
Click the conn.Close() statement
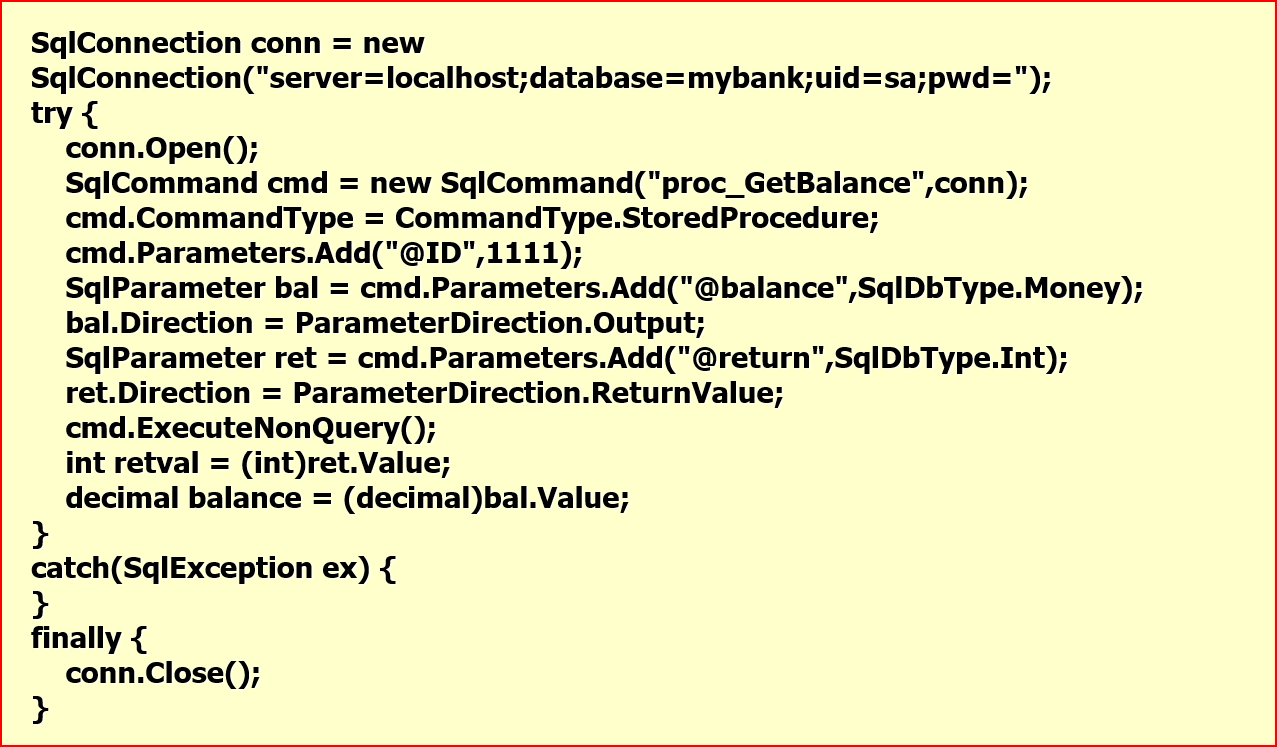pos(163,674)
